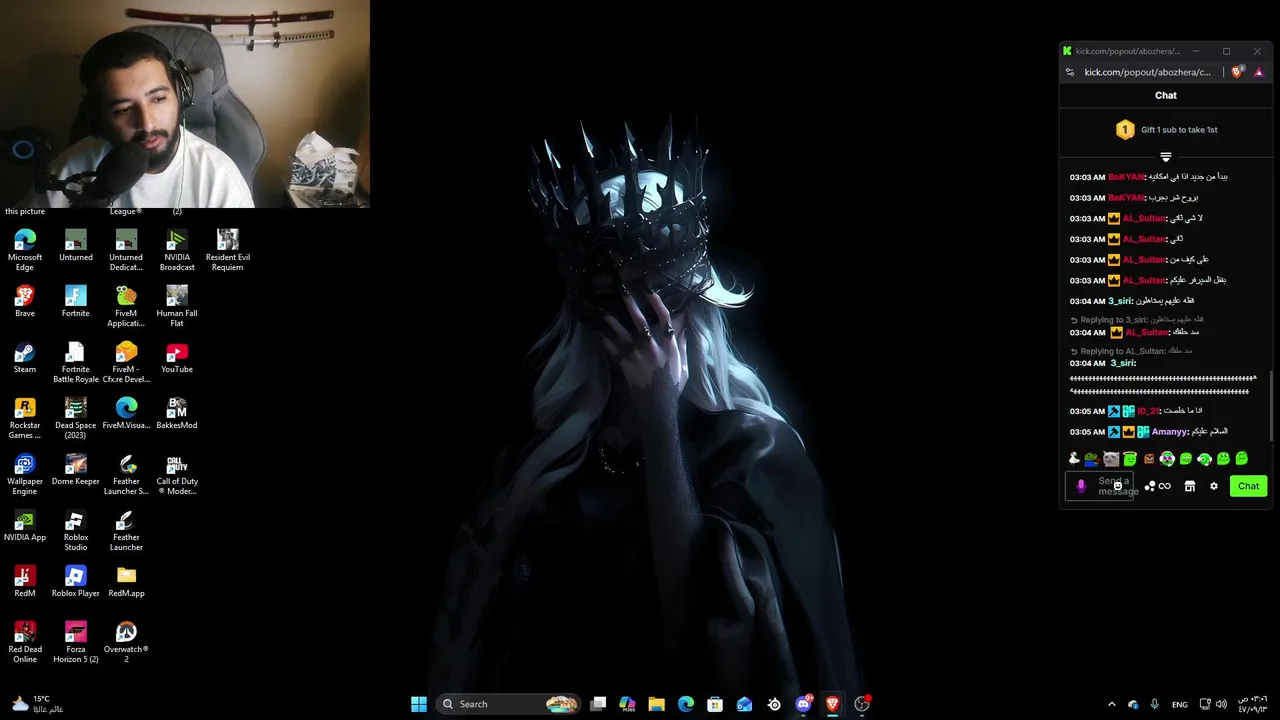
Task: Click the 3_siri username in 'قتله عليهم يسخاطون' message
Action: point(1120,301)
